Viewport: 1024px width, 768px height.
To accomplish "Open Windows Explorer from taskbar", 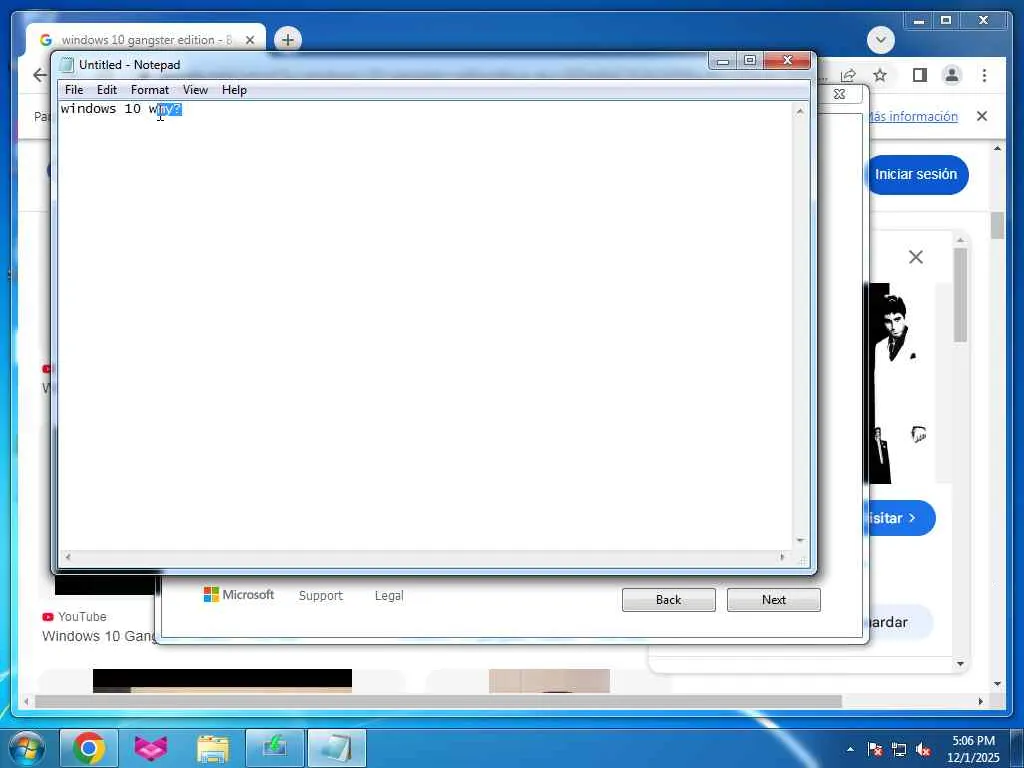I will click(213, 749).
